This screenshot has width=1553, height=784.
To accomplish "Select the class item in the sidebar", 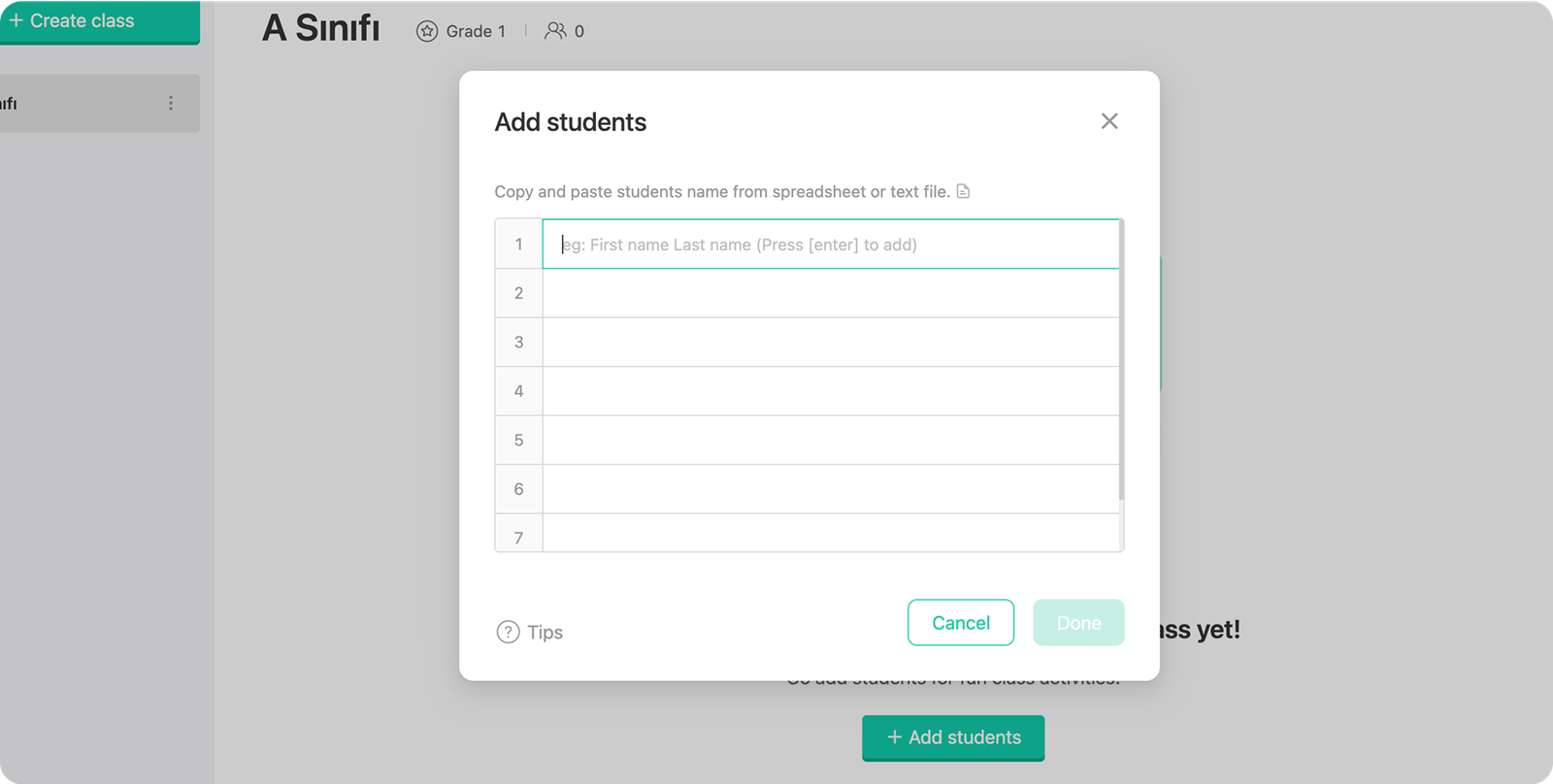I will coord(78,104).
